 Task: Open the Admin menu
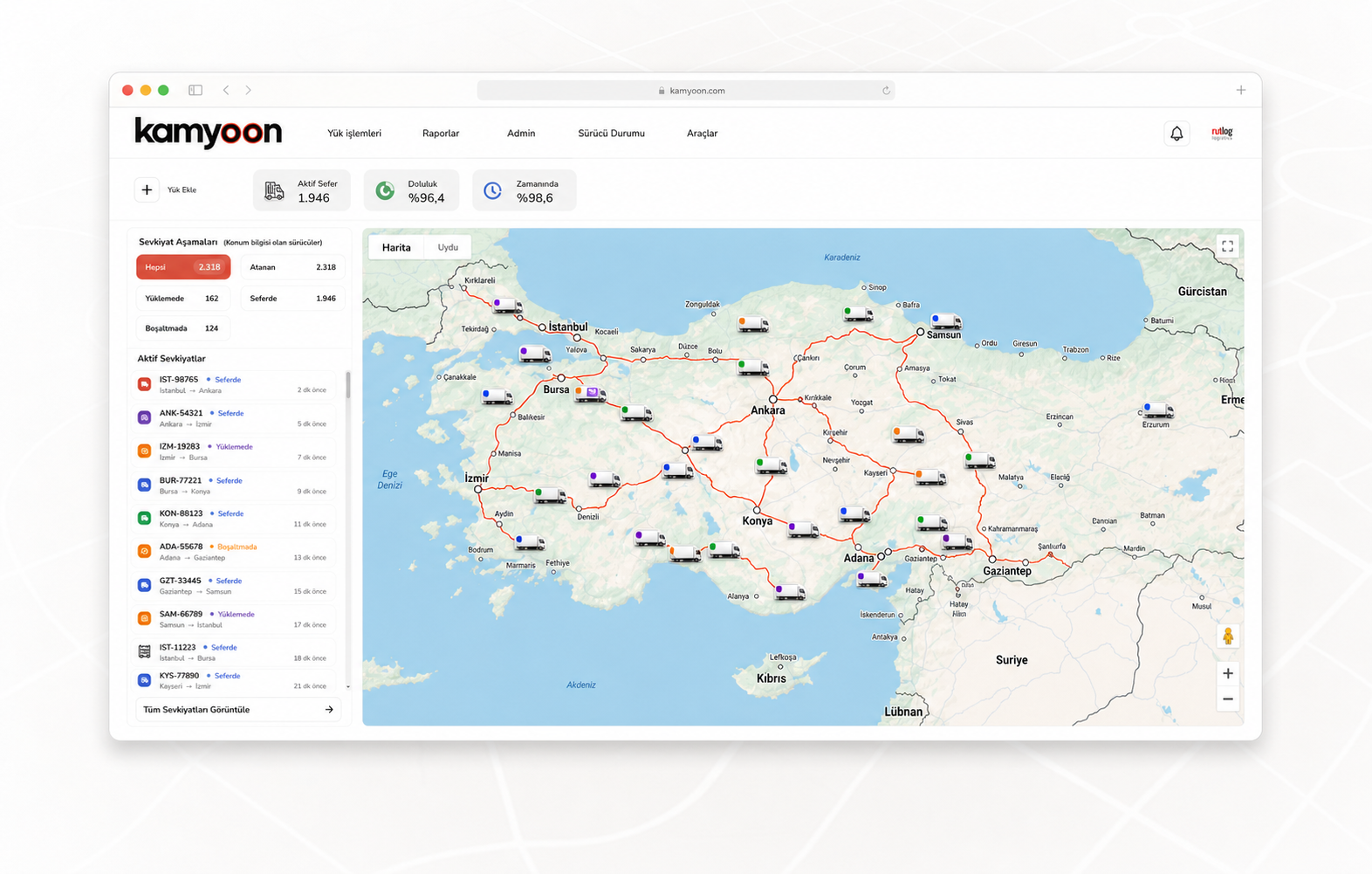click(x=521, y=134)
